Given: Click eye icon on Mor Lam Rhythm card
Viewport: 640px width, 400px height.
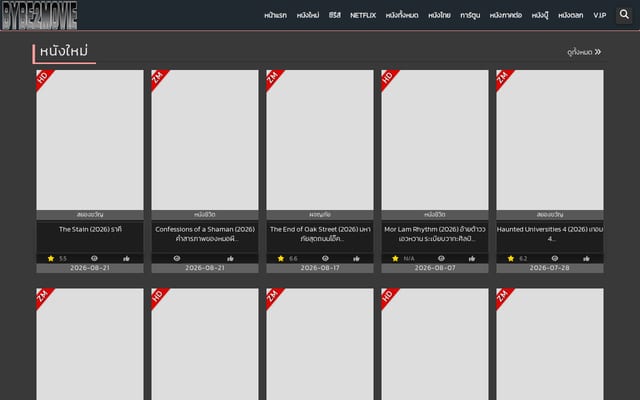Looking at the screenshot, I should 441,258.
